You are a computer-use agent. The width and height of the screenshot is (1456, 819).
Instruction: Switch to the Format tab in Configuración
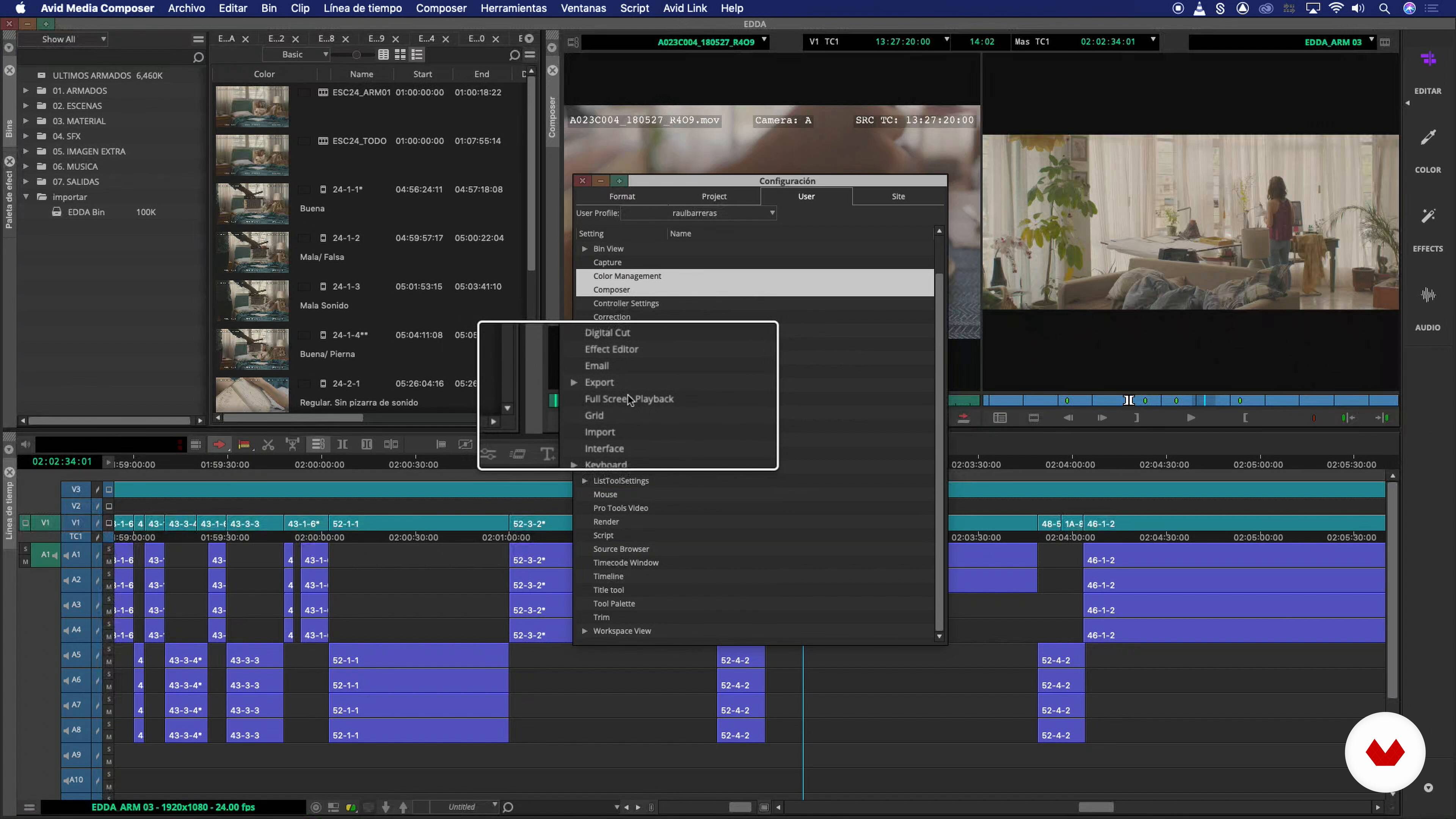pyautogui.click(x=622, y=197)
